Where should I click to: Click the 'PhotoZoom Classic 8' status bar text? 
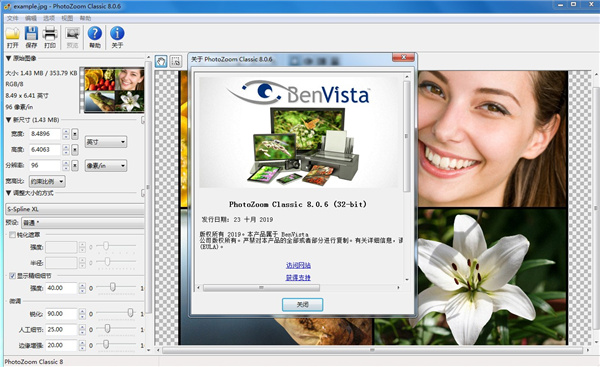point(34,362)
